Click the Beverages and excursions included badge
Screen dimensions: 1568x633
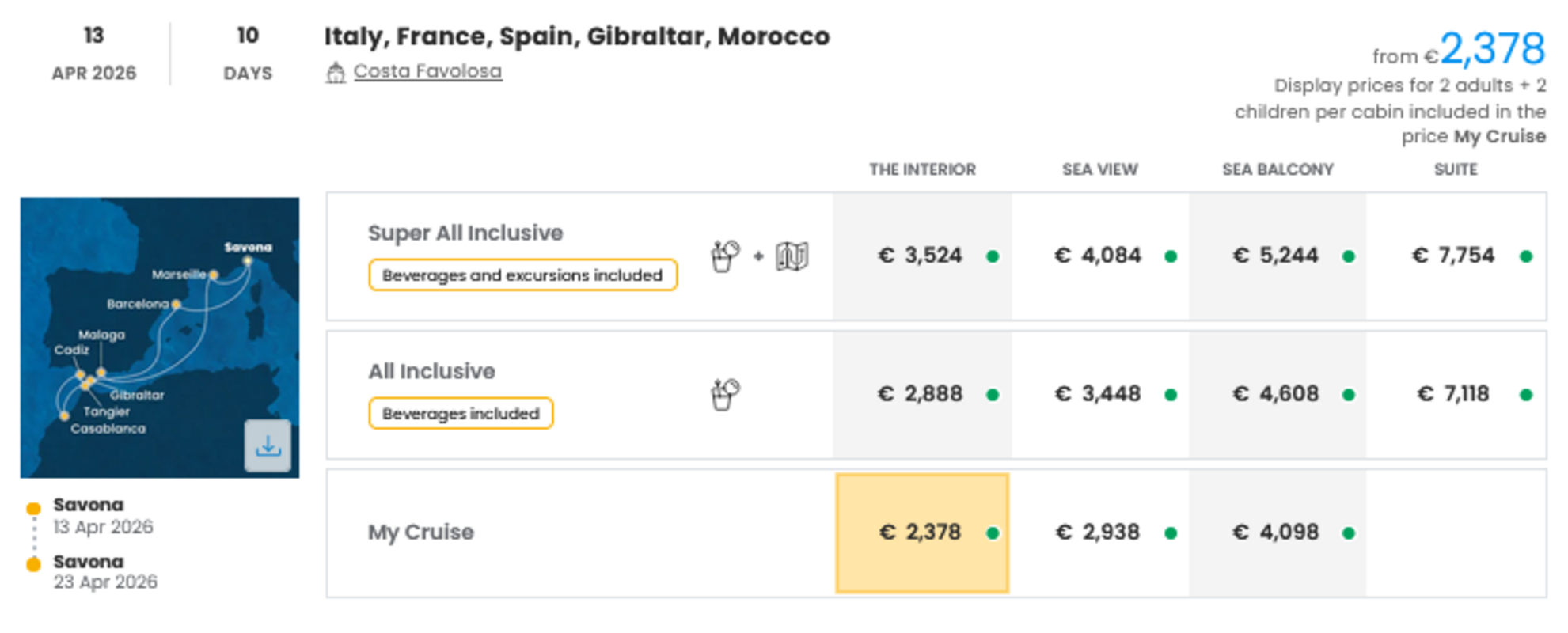click(522, 275)
